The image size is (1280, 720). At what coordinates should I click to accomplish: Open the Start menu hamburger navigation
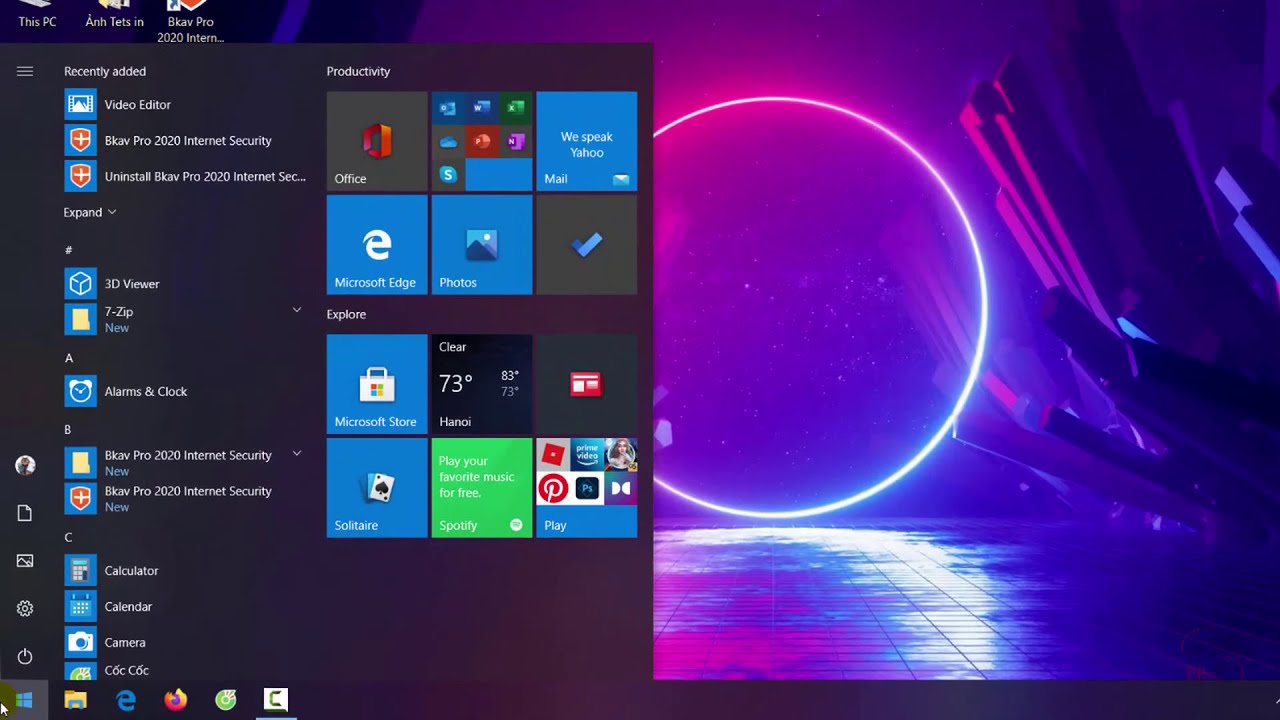(25, 71)
